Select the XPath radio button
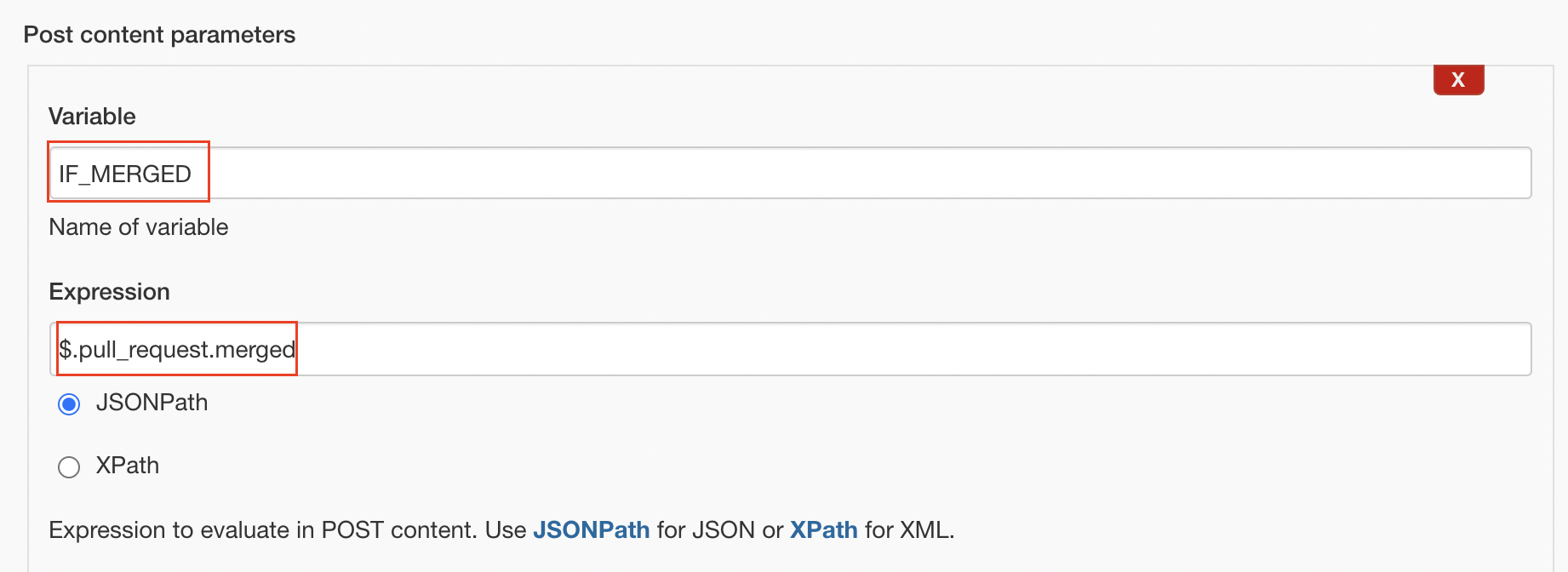1568x572 pixels. 69,466
